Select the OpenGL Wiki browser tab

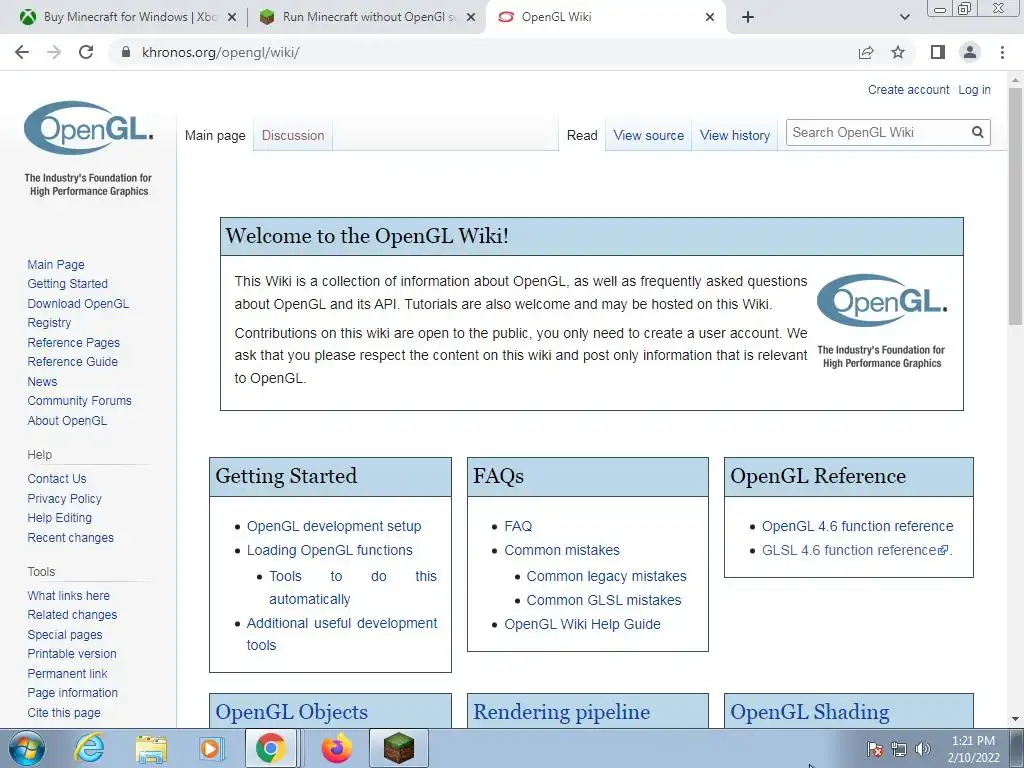[x=606, y=17]
